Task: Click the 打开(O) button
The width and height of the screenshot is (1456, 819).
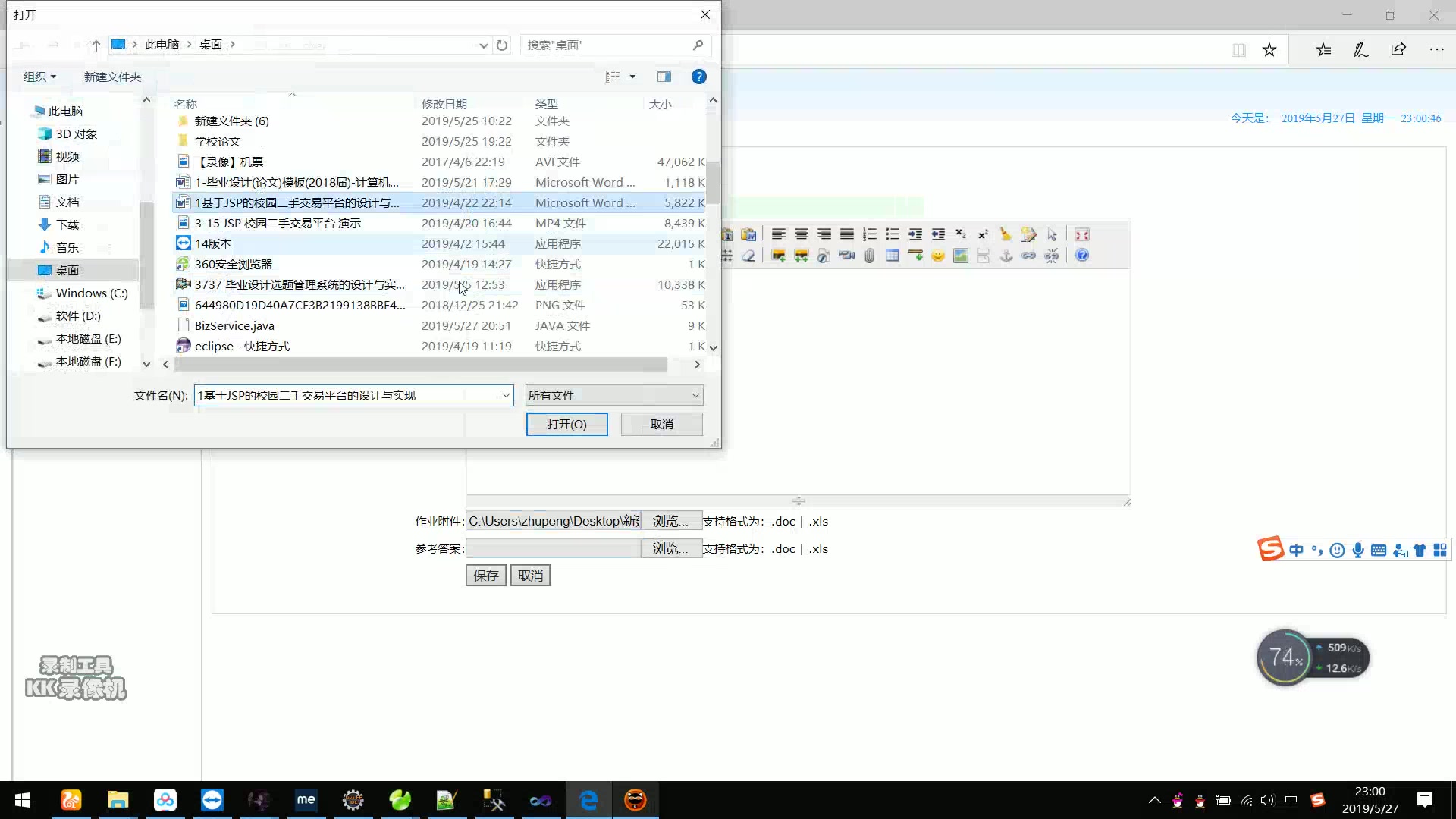Action: pyautogui.click(x=566, y=424)
